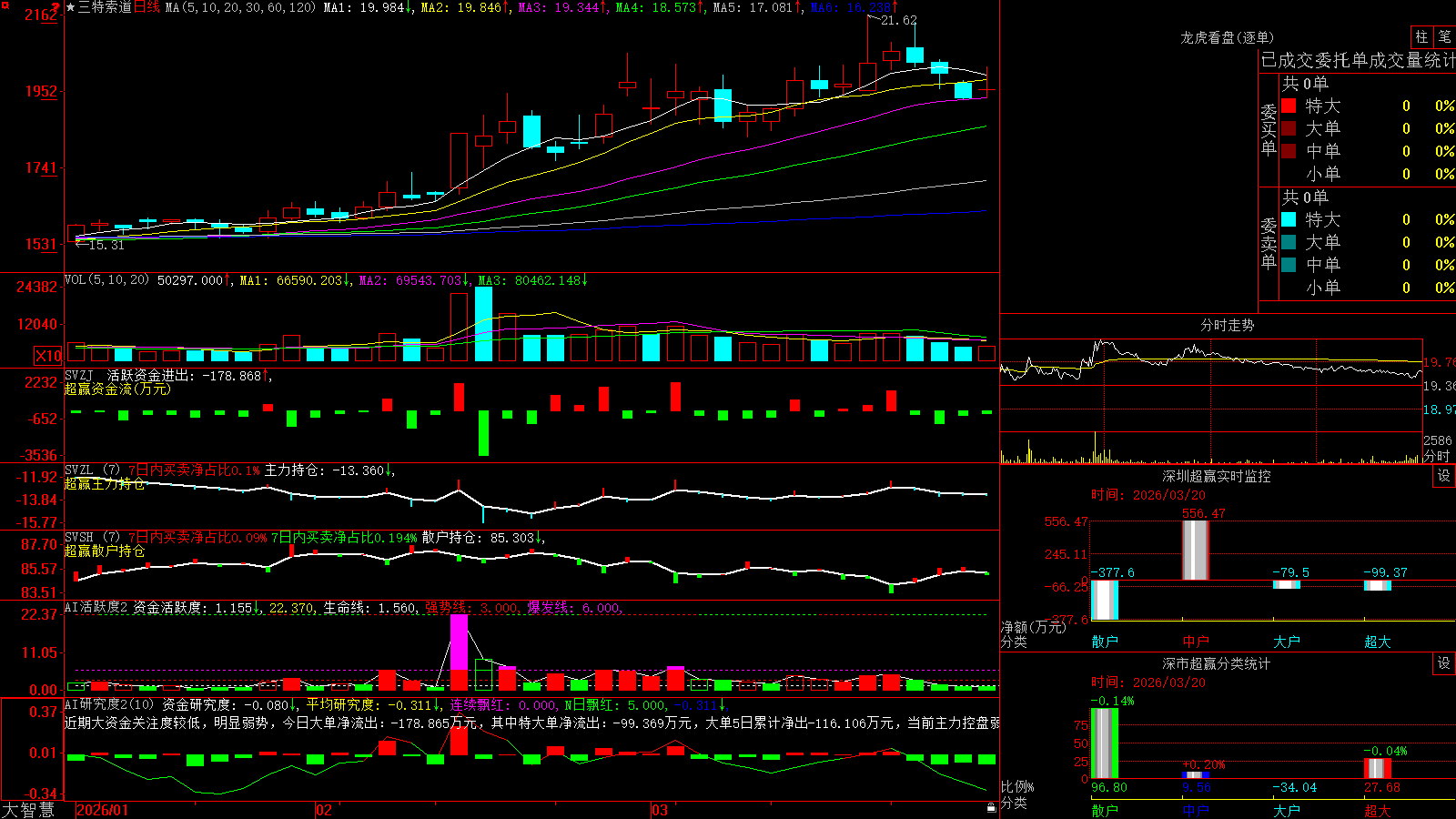The height and width of the screenshot is (819, 1456).
Task: Click the dark red 中单 buy-order swatch
Action: click(x=1289, y=151)
